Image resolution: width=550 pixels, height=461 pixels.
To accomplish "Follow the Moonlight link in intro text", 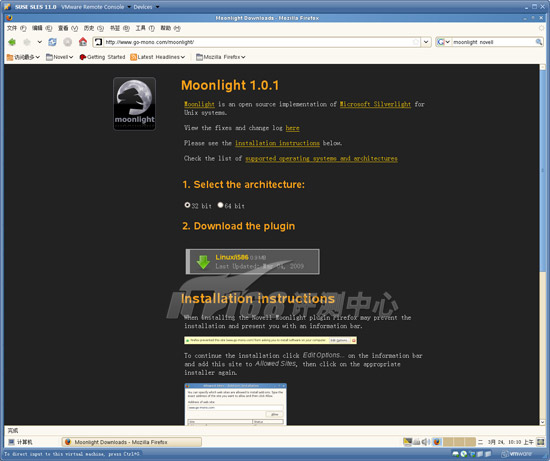I will click(x=199, y=104).
